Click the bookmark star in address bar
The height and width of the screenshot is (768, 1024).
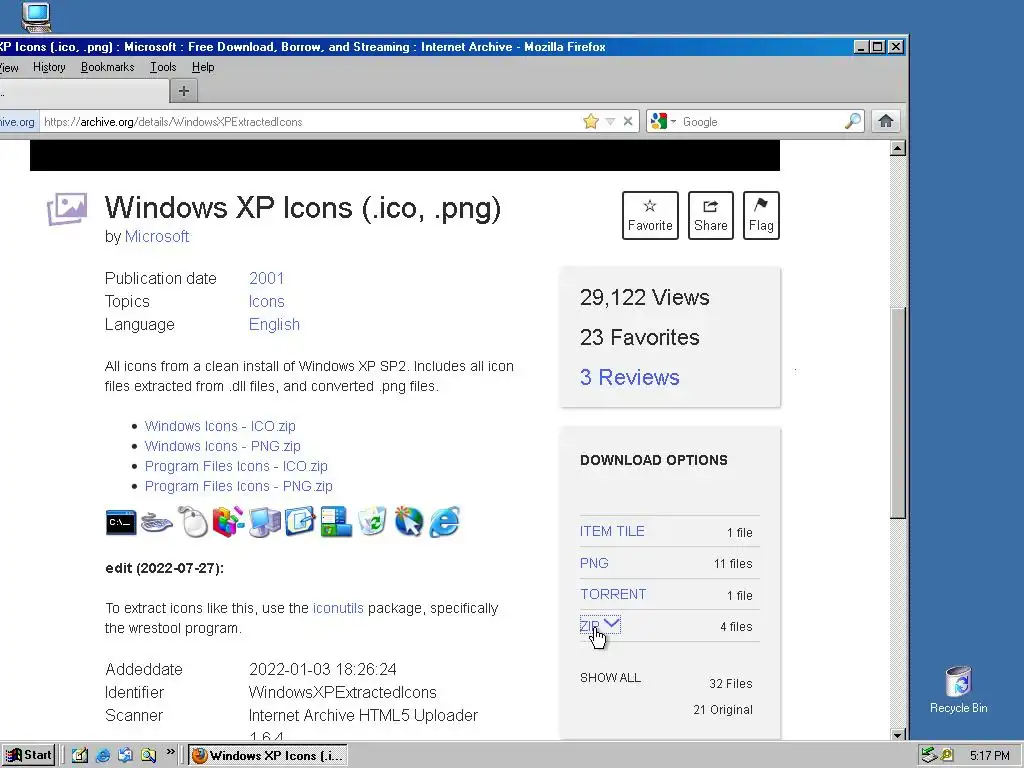click(x=590, y=121)
